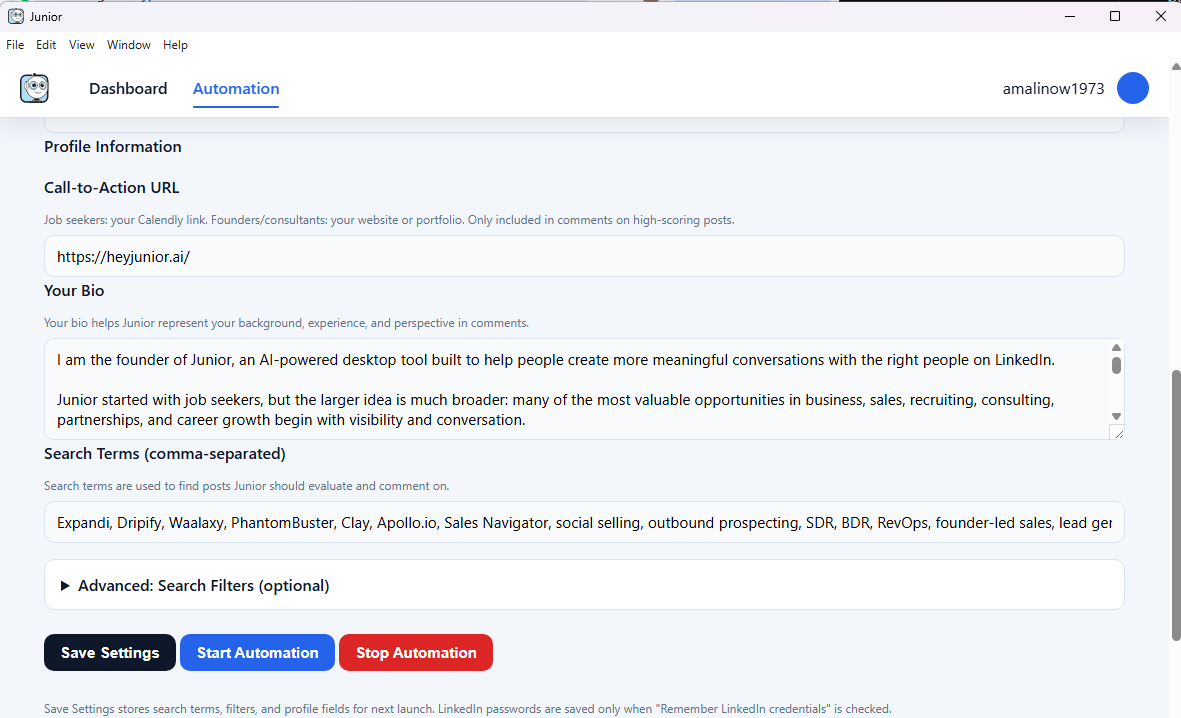Viewport: 1181px width, 718px height.
Task: Open the Help menu
Action: pos(175,44)
